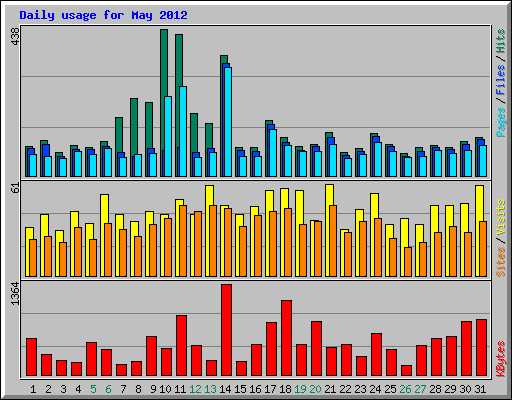The image size is (512, 400).
Task: Click the red KBytes bar for day 1
Action: click(x=31, y=357)
